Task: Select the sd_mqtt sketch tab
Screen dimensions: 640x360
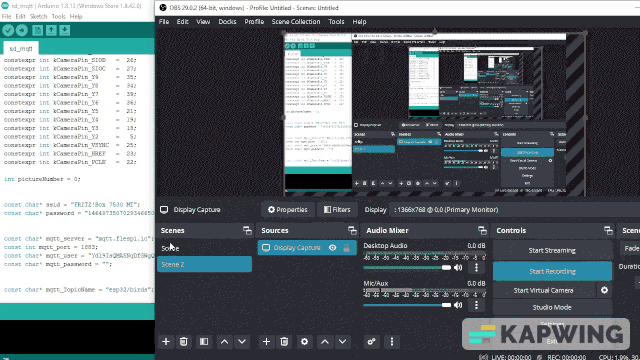Action: click(x=21, y=49)
